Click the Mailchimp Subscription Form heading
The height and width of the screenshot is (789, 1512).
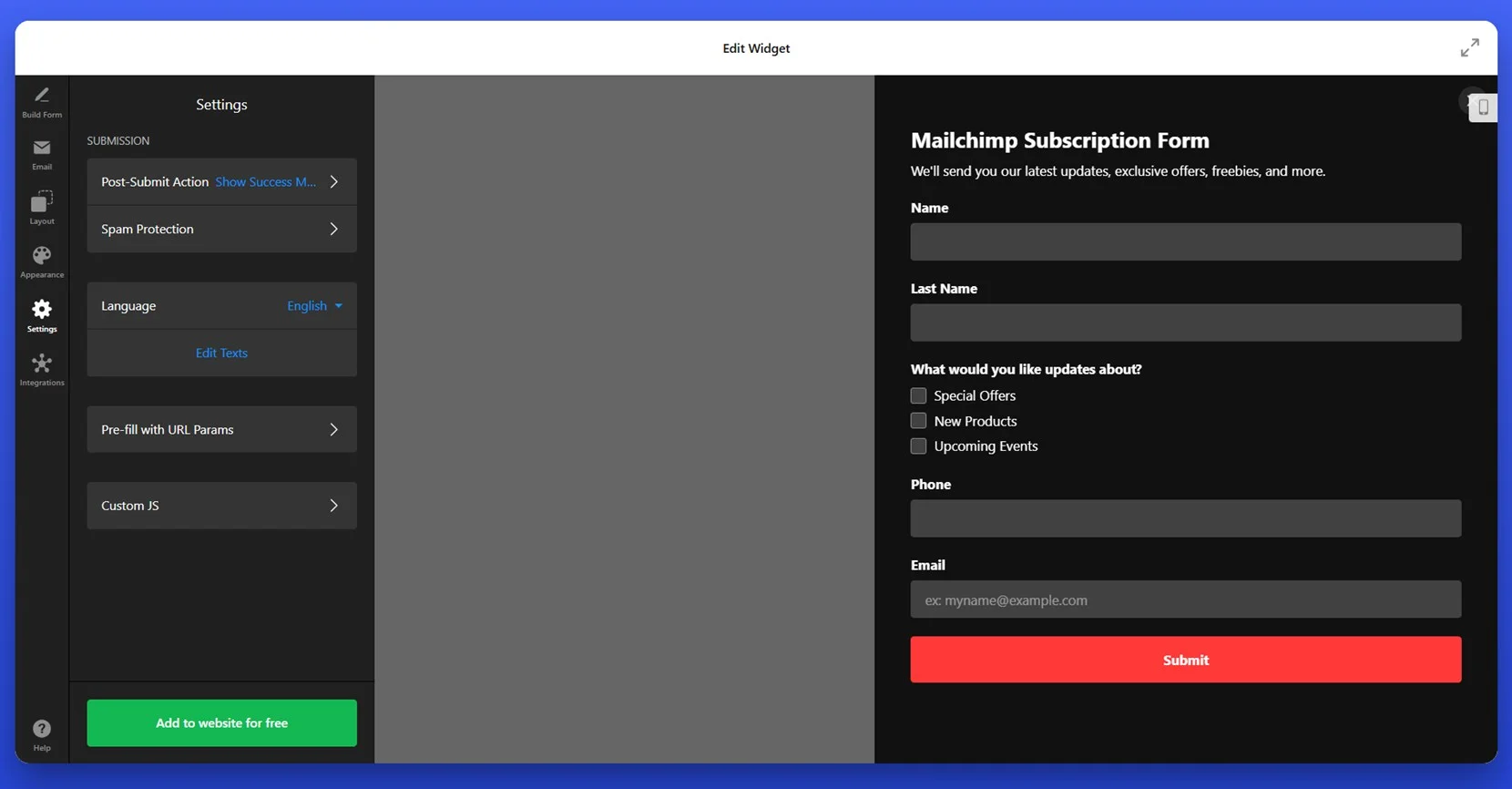tap(1059, 140)
